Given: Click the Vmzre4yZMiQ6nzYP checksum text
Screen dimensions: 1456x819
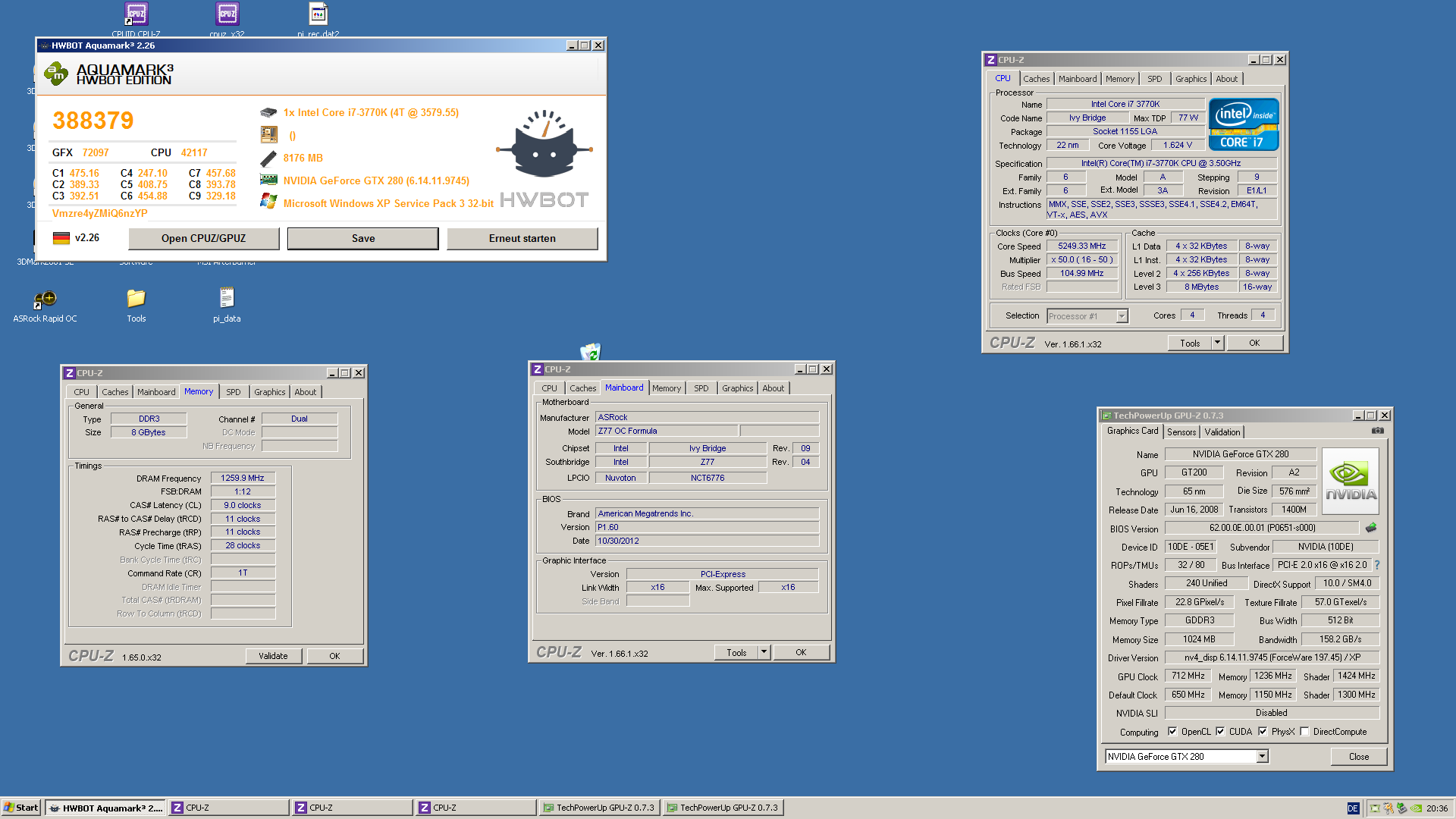Looking at the screenshot, I should 99,213.
